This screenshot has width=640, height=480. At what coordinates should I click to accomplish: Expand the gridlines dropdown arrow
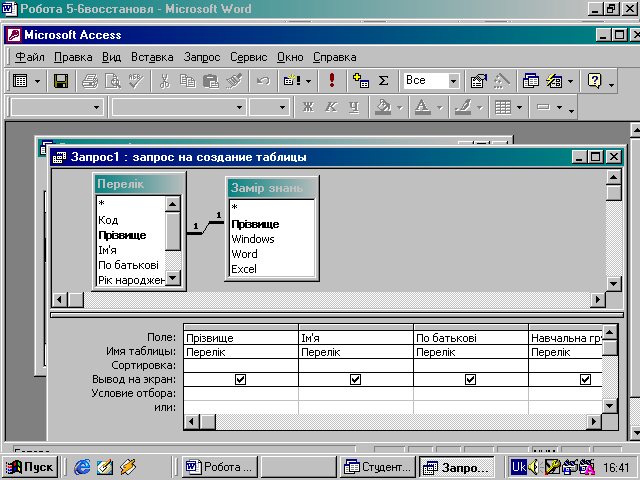(x=519, y=108)
